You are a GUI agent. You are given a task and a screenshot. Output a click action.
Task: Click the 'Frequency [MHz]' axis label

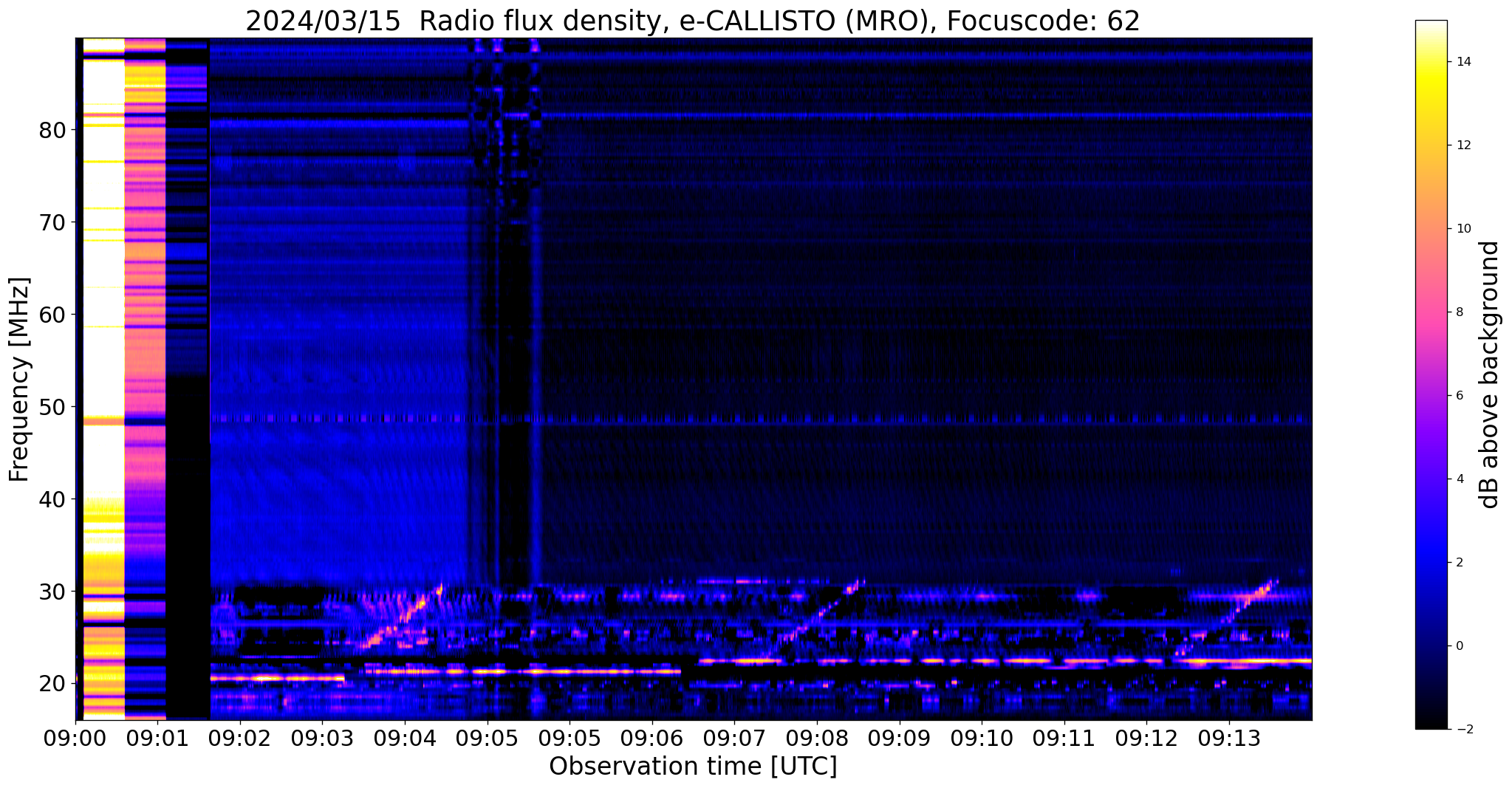coord(19,379)
